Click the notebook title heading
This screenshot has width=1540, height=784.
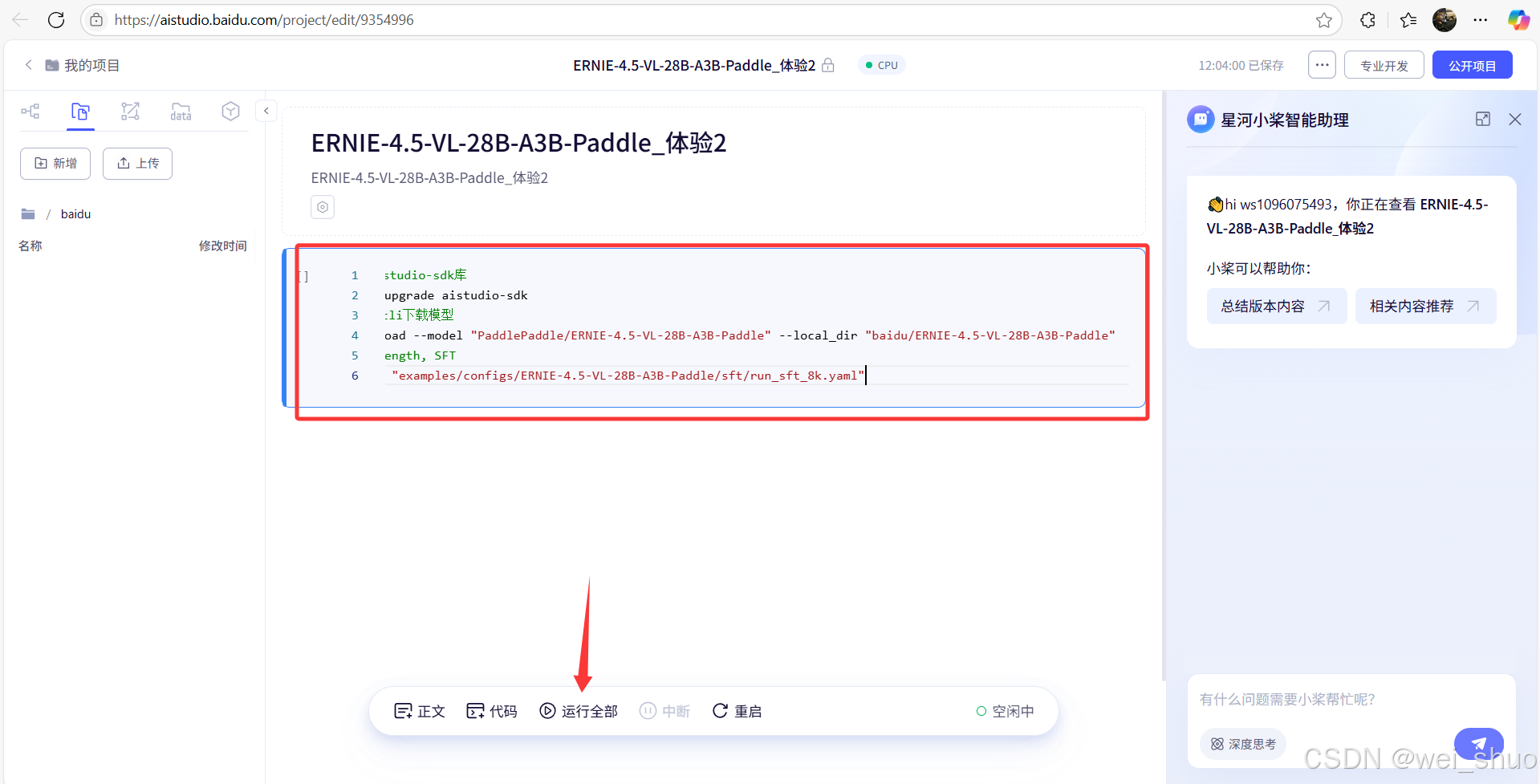coord(518,143)
